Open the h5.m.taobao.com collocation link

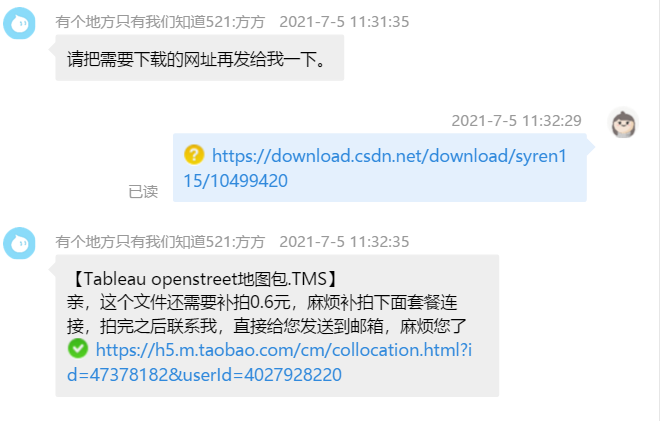pyautogui.click(x=269, y=362)
